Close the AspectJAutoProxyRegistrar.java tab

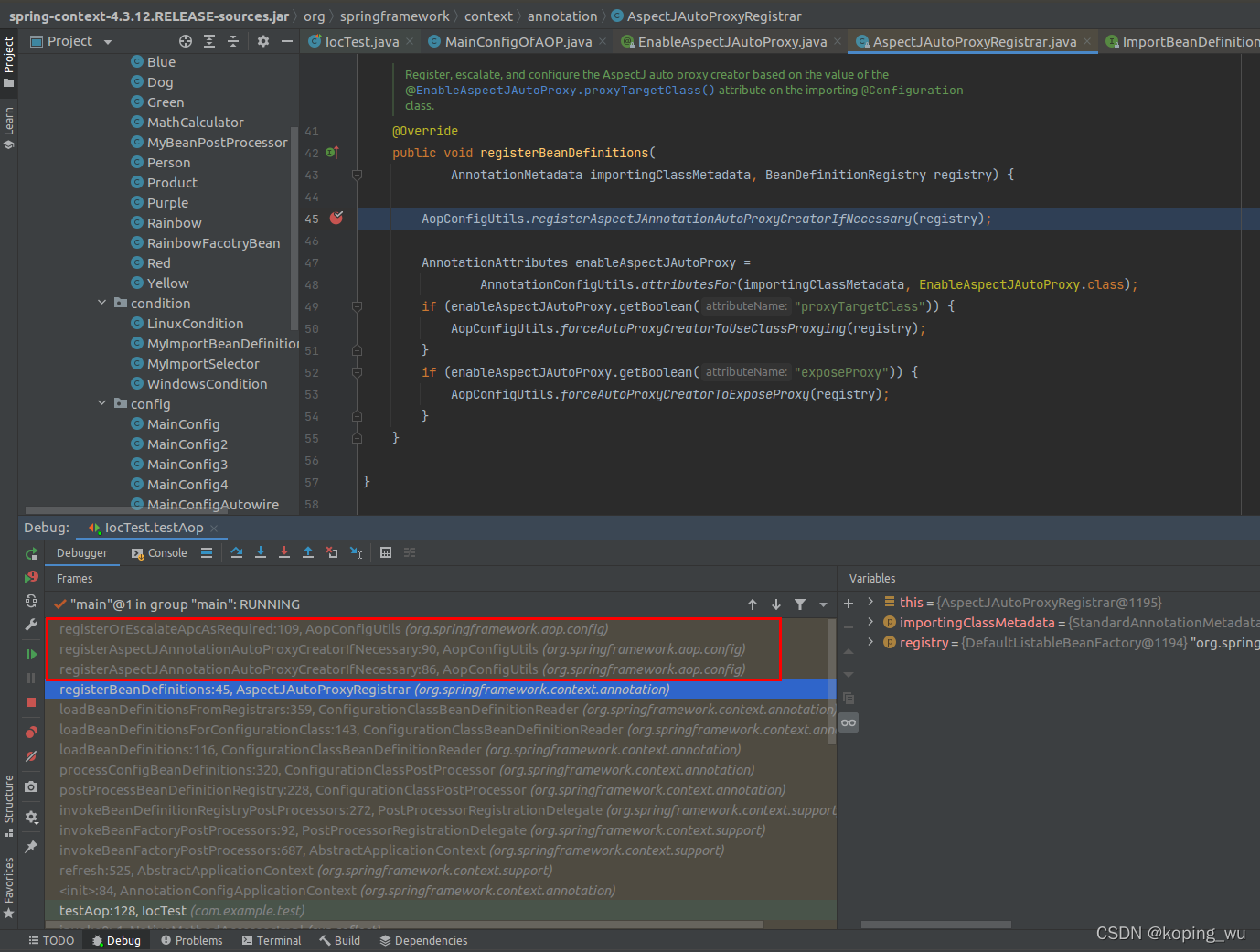pos(1087,41)
